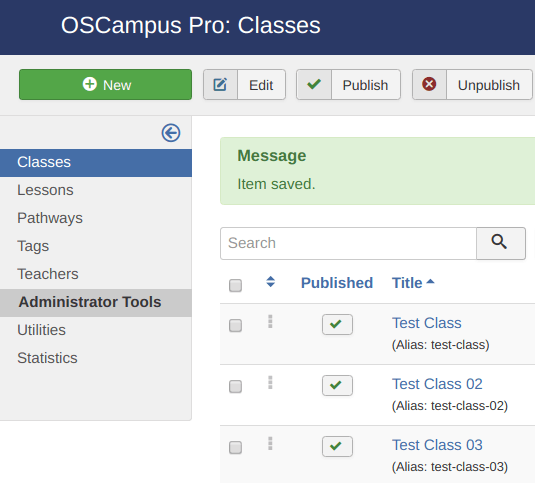Open Classes in the sidebar
Screen dimensions: 535x483
(x=96, y=162)
